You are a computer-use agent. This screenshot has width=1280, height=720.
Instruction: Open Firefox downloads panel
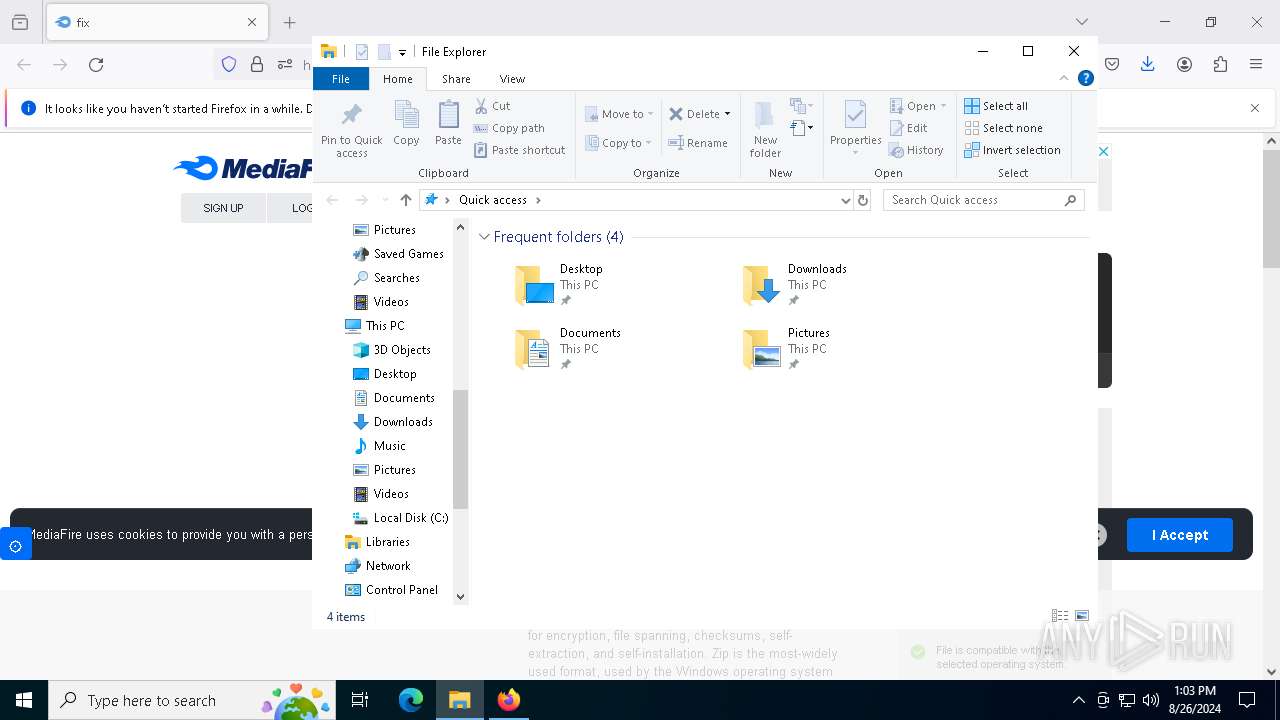point(1148,64)
